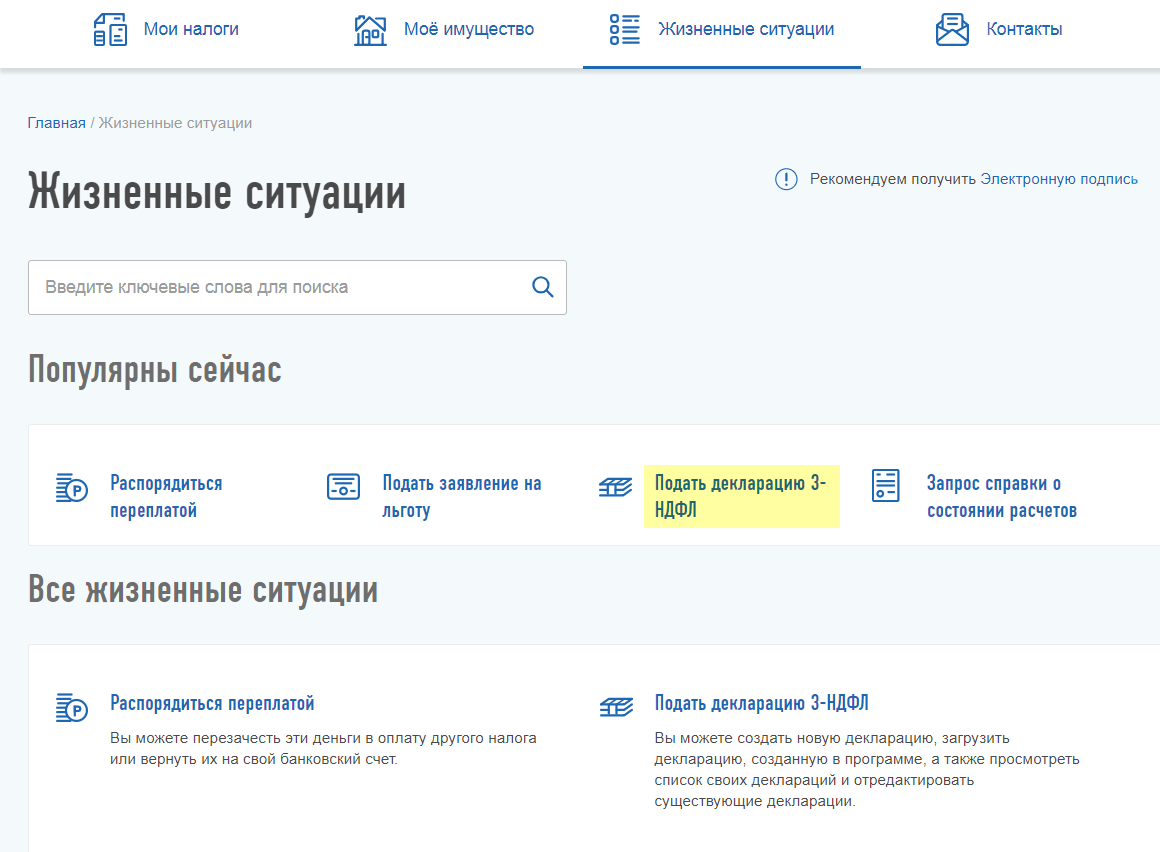Open Подать декларацию 3-НДФЛ in all situations list
The width and height of the screenshot is (1160, 852).
(761, 703)
